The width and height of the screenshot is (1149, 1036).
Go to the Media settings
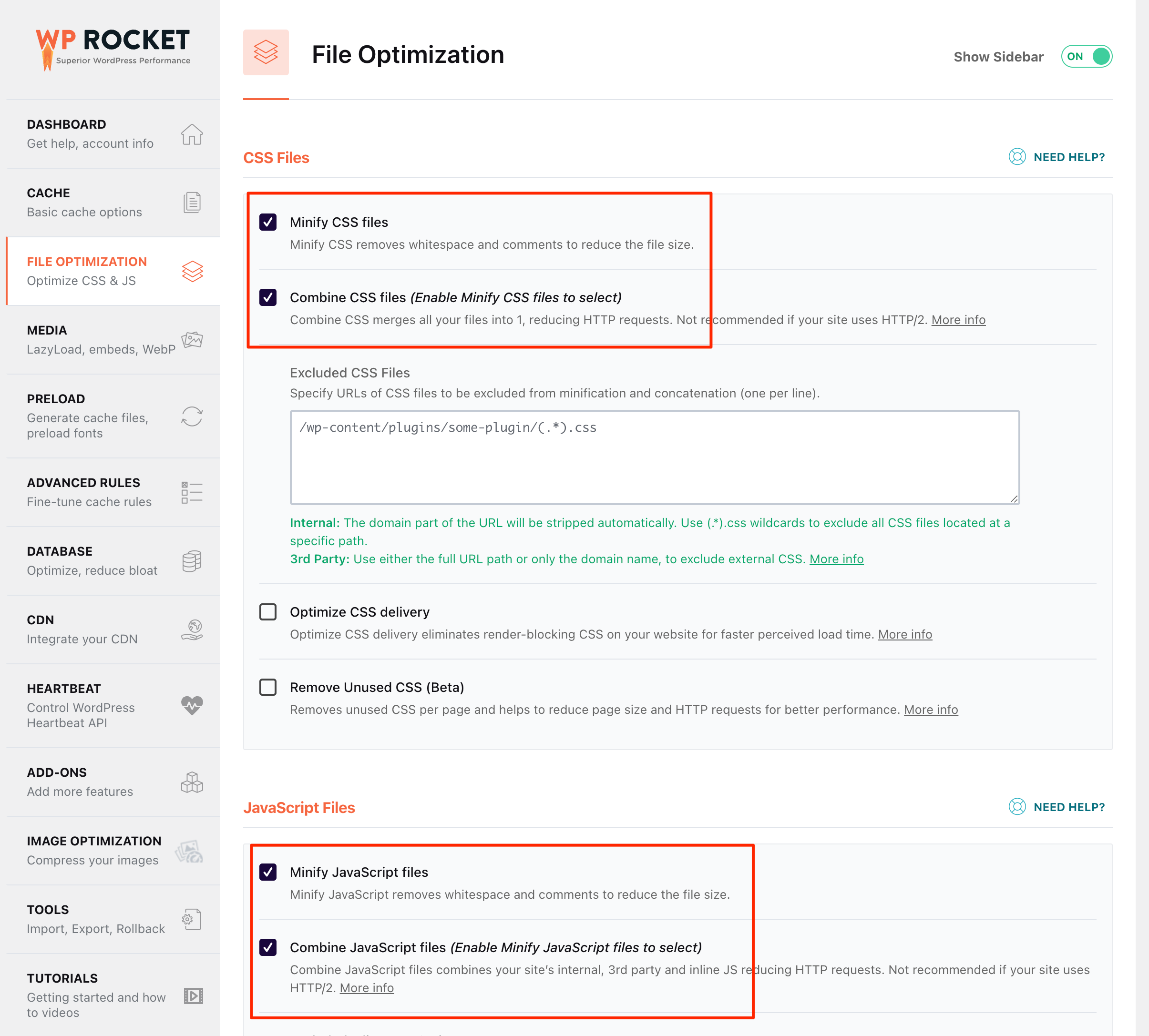[113, 340]
